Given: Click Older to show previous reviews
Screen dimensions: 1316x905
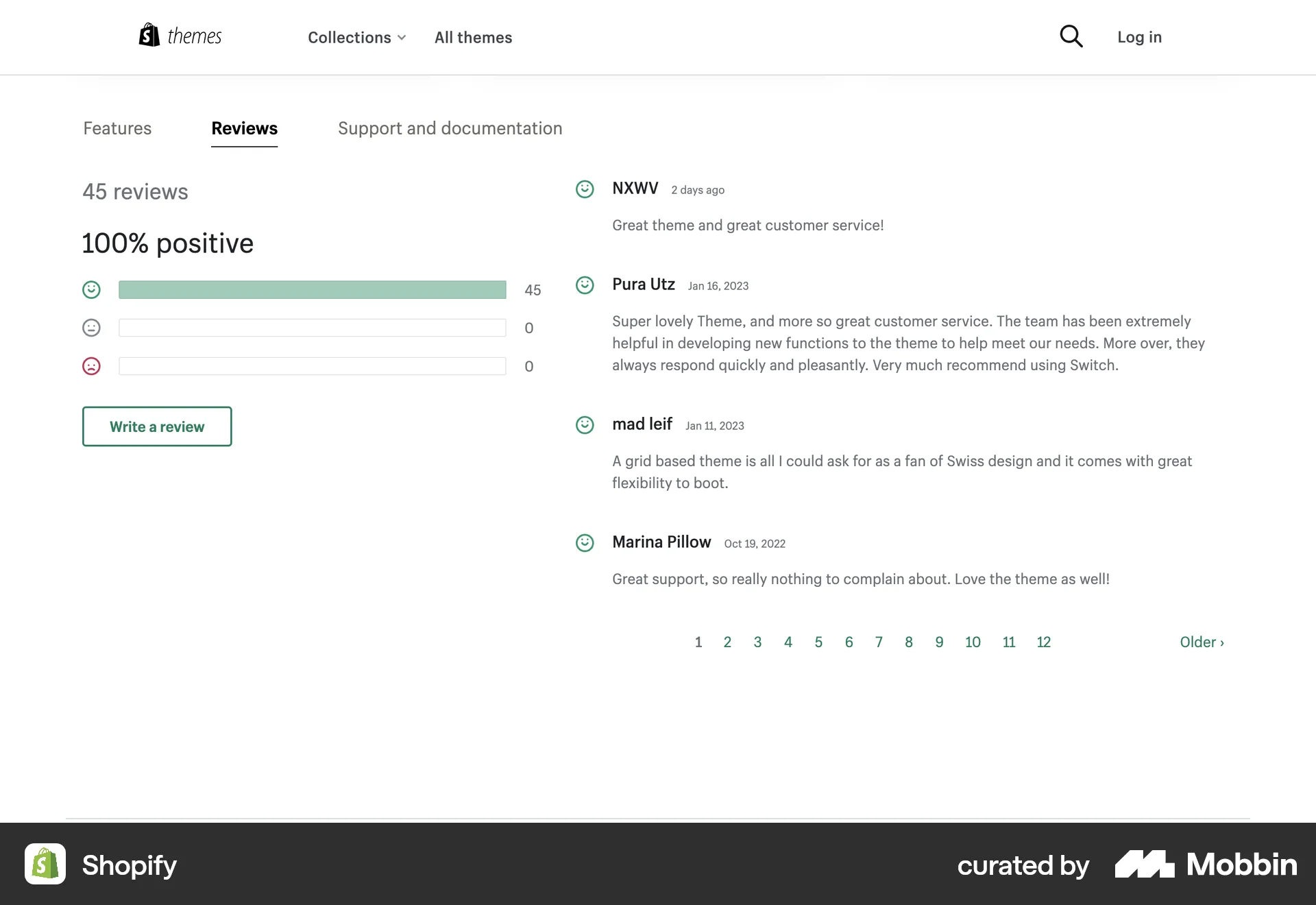Looking at the screenshot, I should pyautogui.click(x=1202, y=642).
